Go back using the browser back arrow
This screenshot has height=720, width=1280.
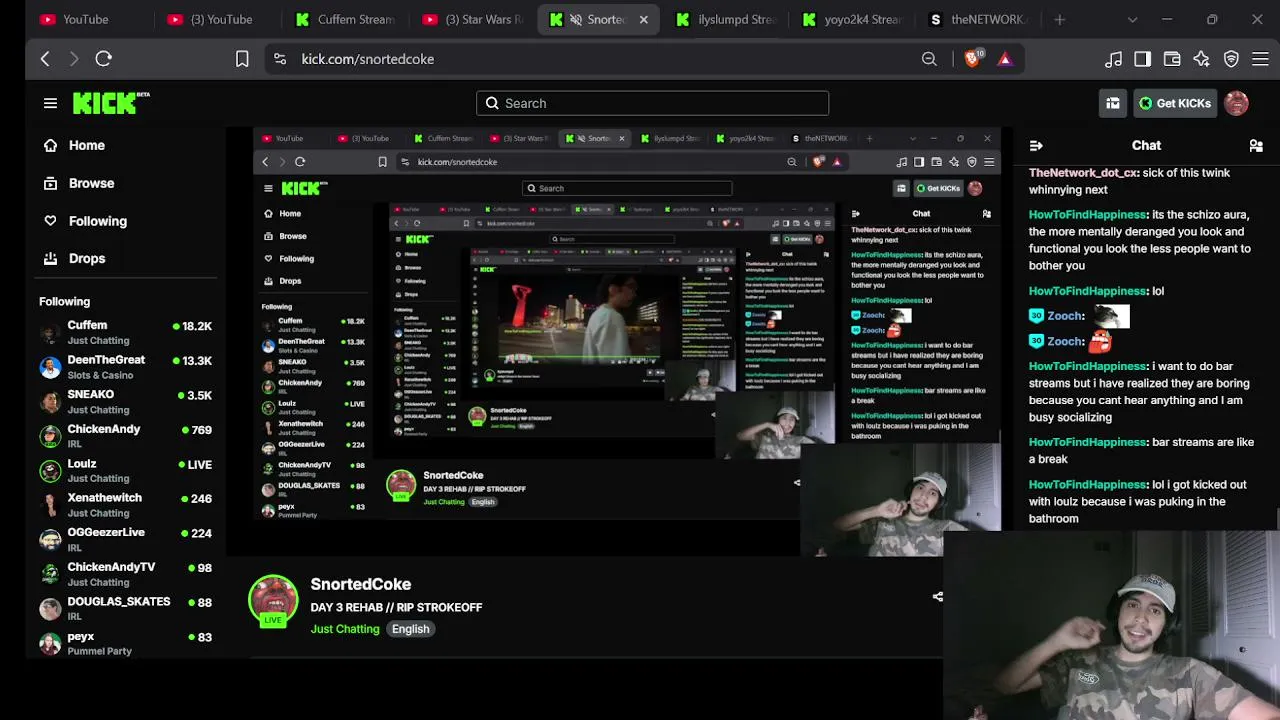45,59
